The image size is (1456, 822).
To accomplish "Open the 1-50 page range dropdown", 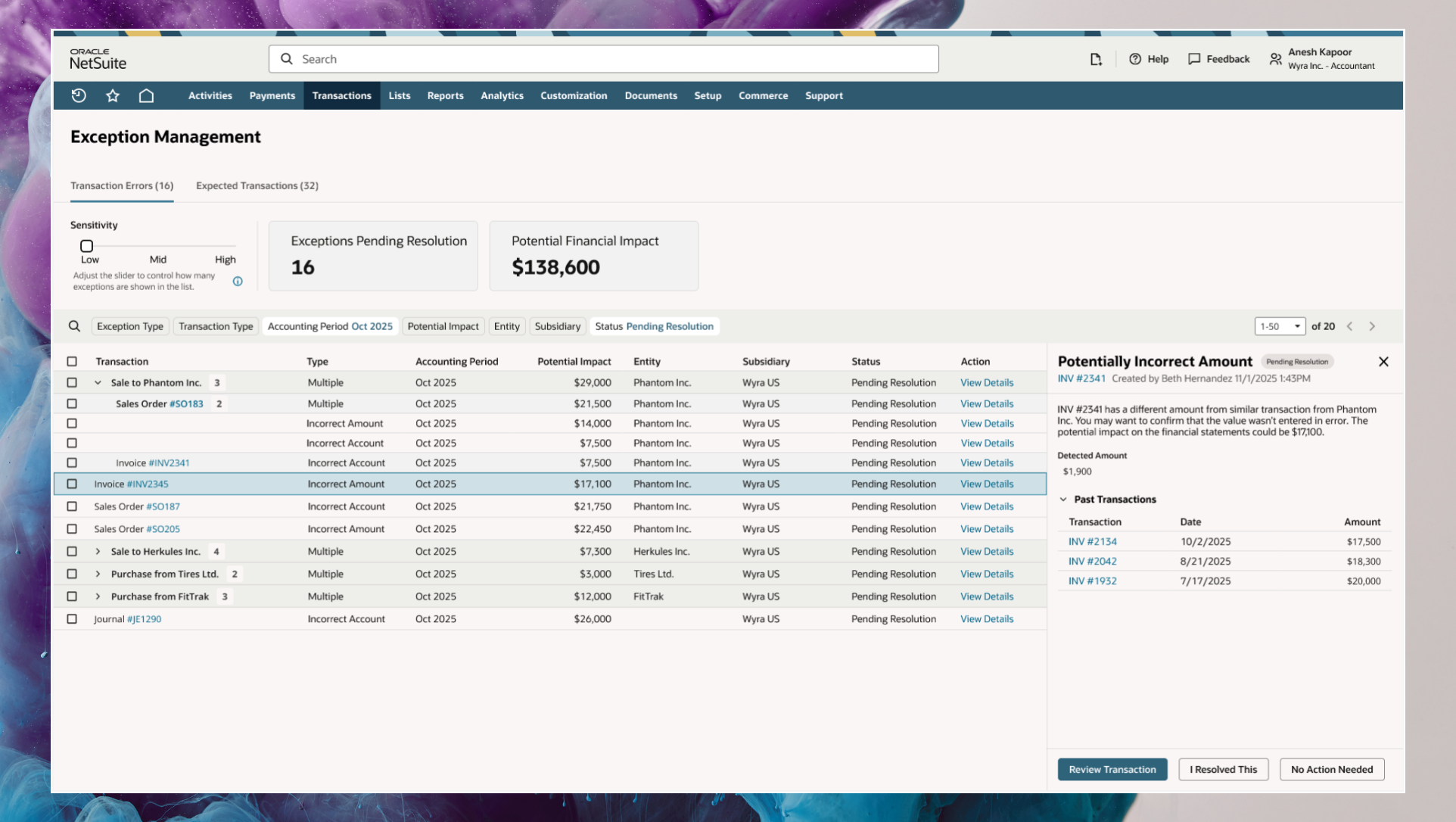I will 1280,326.
